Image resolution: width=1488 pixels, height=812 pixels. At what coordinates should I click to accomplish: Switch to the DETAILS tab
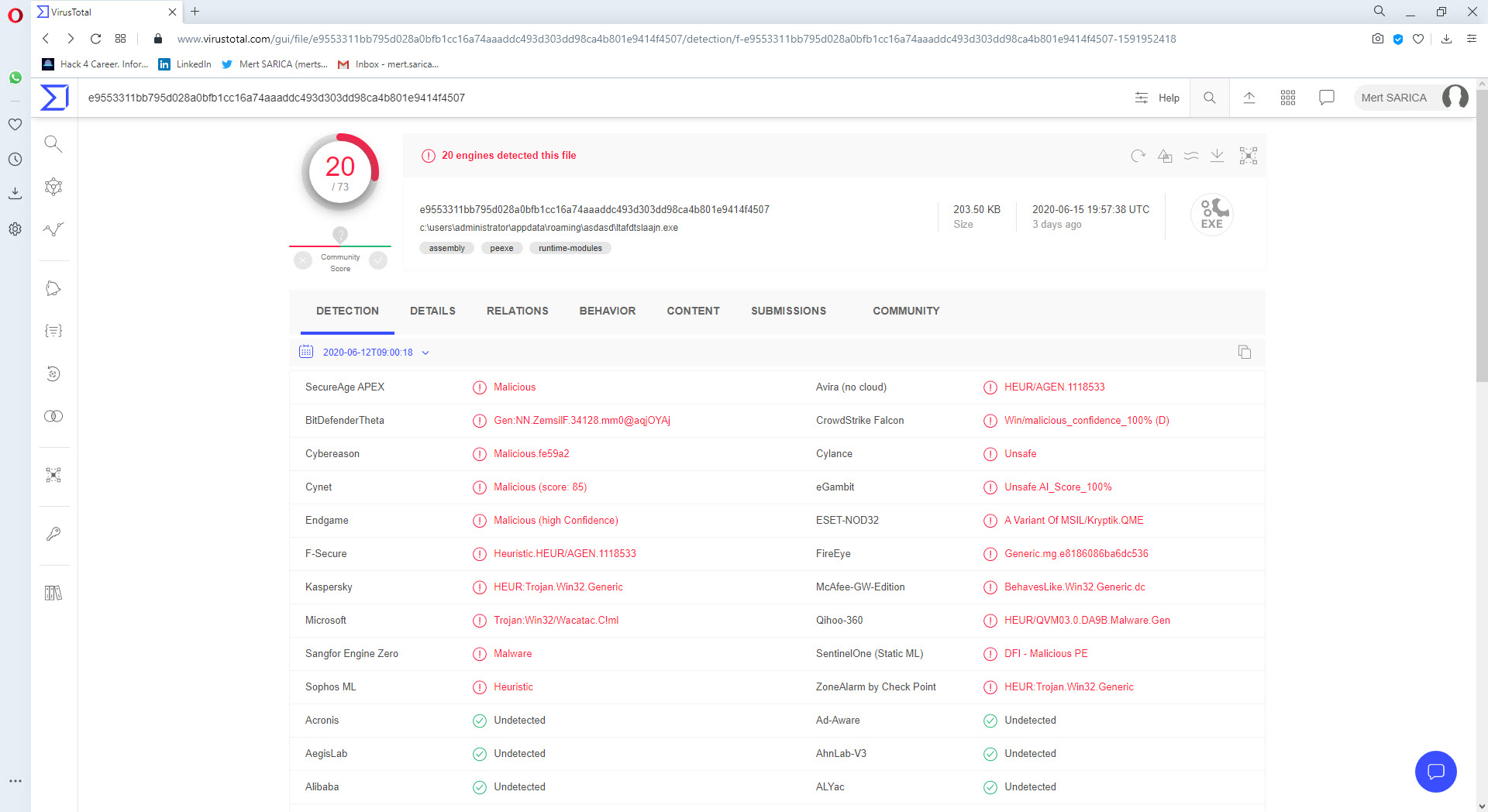coord(432,311)
